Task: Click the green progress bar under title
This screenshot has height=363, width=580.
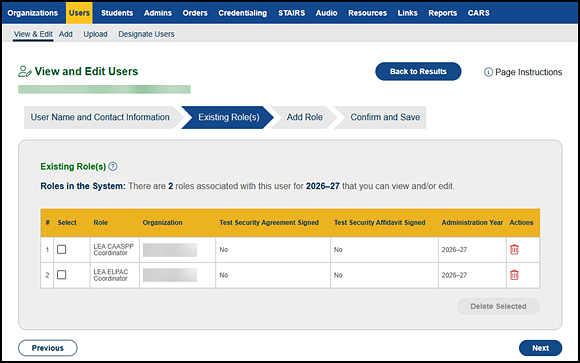Action: pos(104,89)
